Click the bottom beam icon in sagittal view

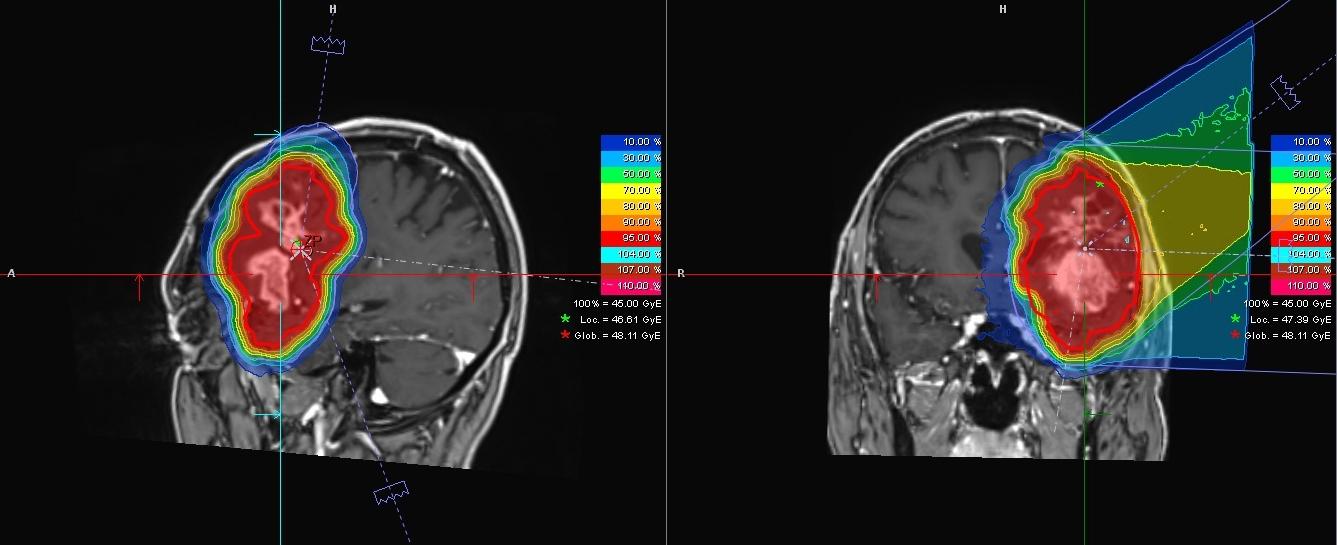coord(390,493)
